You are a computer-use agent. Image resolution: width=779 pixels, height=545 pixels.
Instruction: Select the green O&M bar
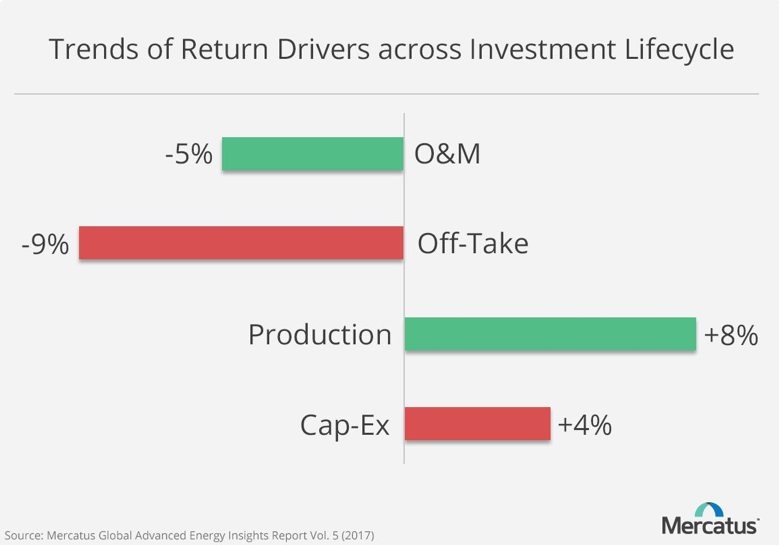(312, 154)
